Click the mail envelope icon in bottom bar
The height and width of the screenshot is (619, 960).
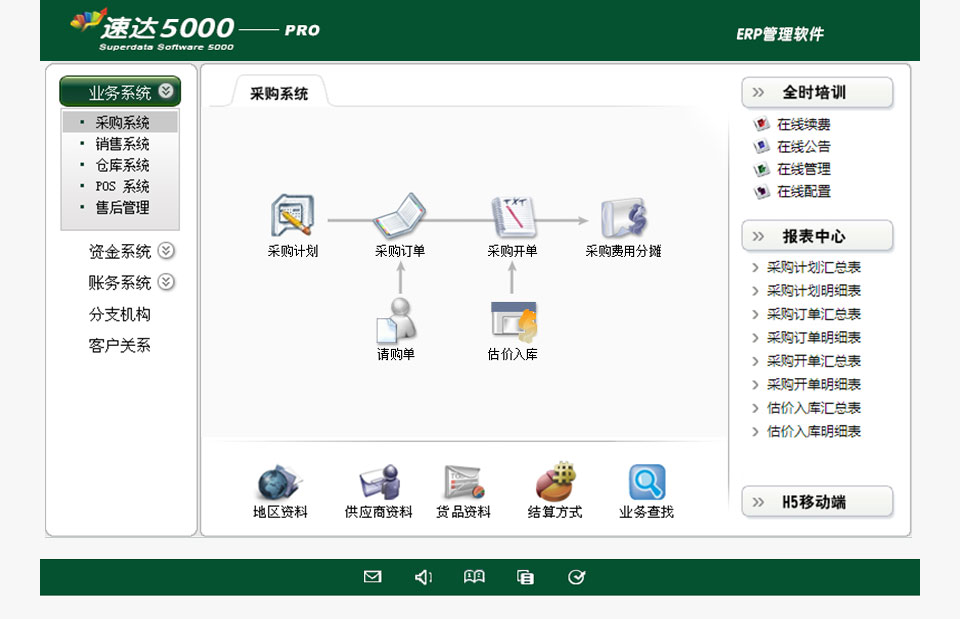point(372,577)
